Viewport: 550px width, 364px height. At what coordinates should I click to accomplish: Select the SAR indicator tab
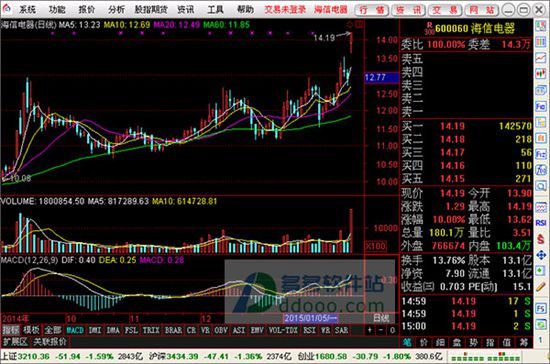click(342, 330)
